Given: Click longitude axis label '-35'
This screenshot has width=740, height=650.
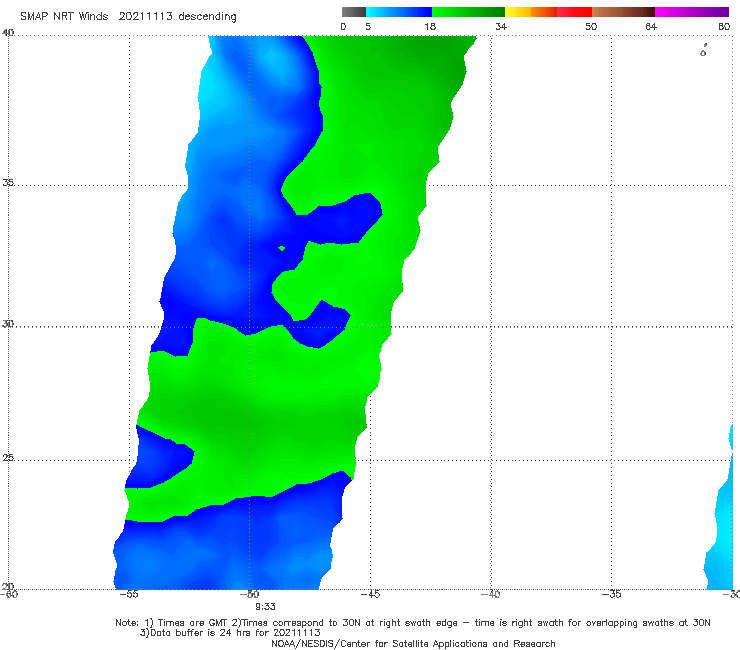Looking at the screenshot, I should pyautogui.click(x=612, y=594).
